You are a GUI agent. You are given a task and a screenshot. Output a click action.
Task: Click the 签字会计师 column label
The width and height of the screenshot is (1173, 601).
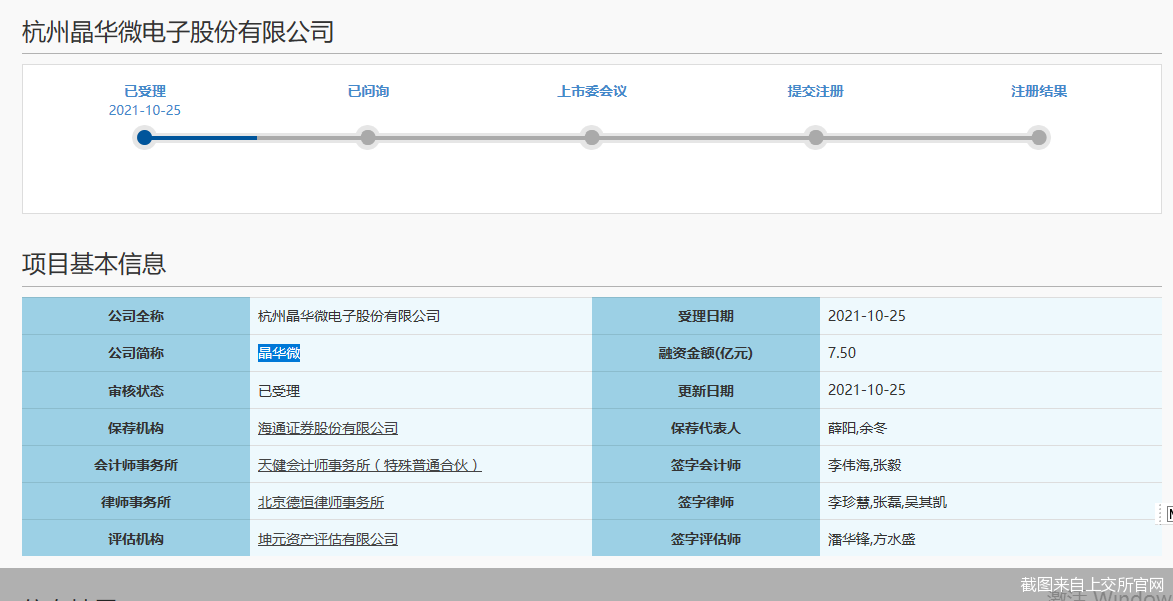point(705,466)
